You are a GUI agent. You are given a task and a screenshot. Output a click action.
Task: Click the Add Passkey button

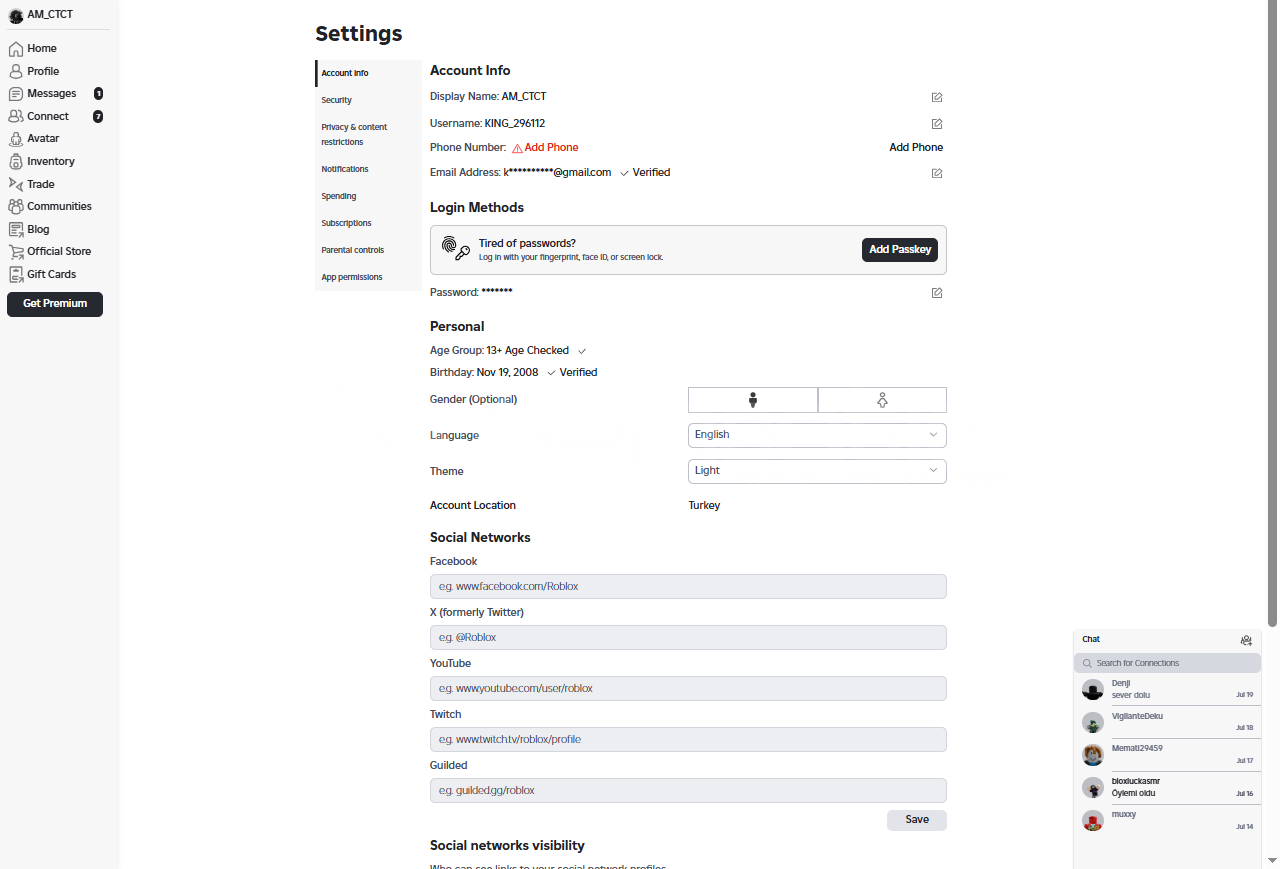coord(899,250)
